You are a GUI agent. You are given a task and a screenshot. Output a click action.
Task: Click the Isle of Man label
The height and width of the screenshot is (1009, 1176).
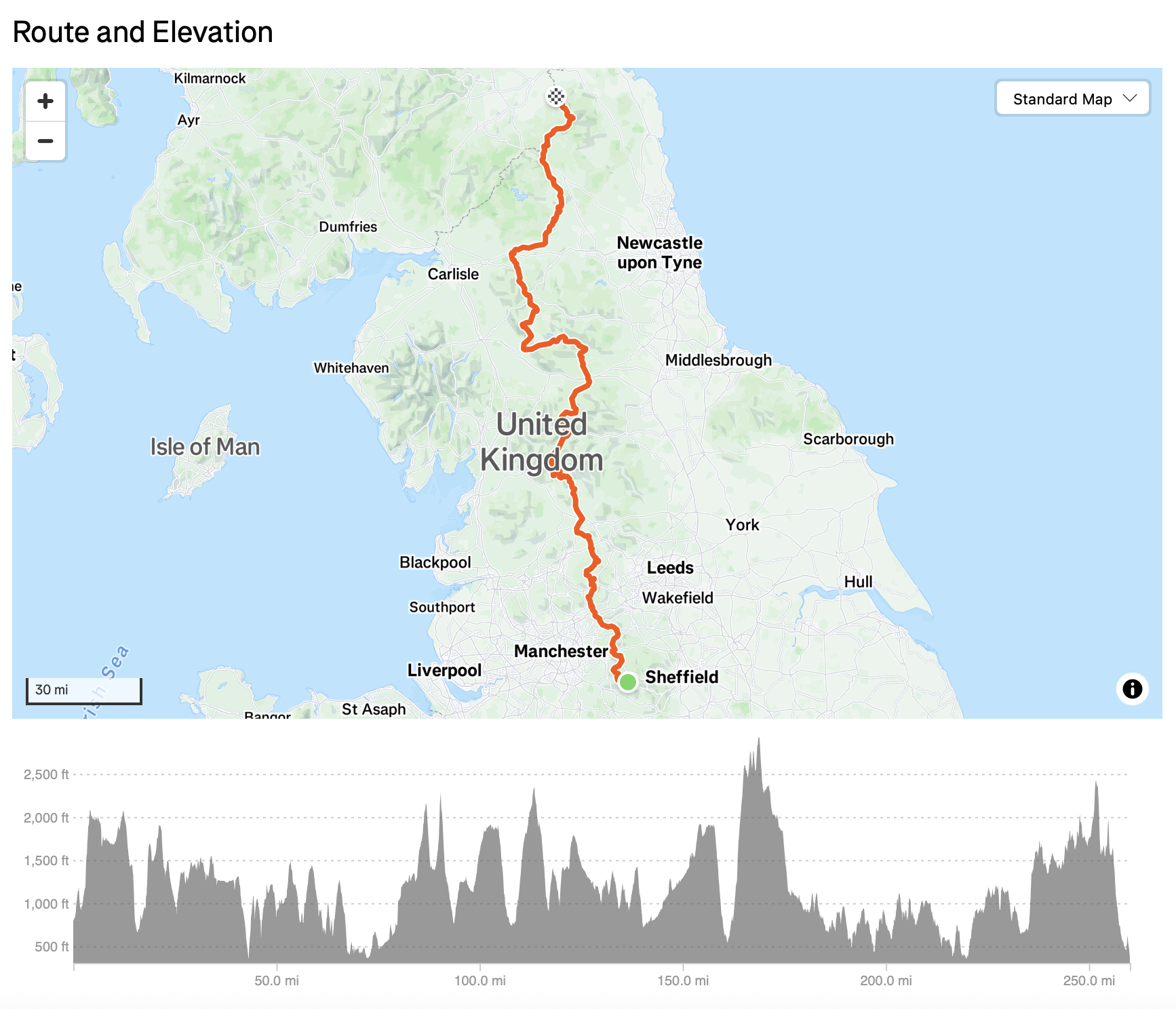(x=205, y=447)
